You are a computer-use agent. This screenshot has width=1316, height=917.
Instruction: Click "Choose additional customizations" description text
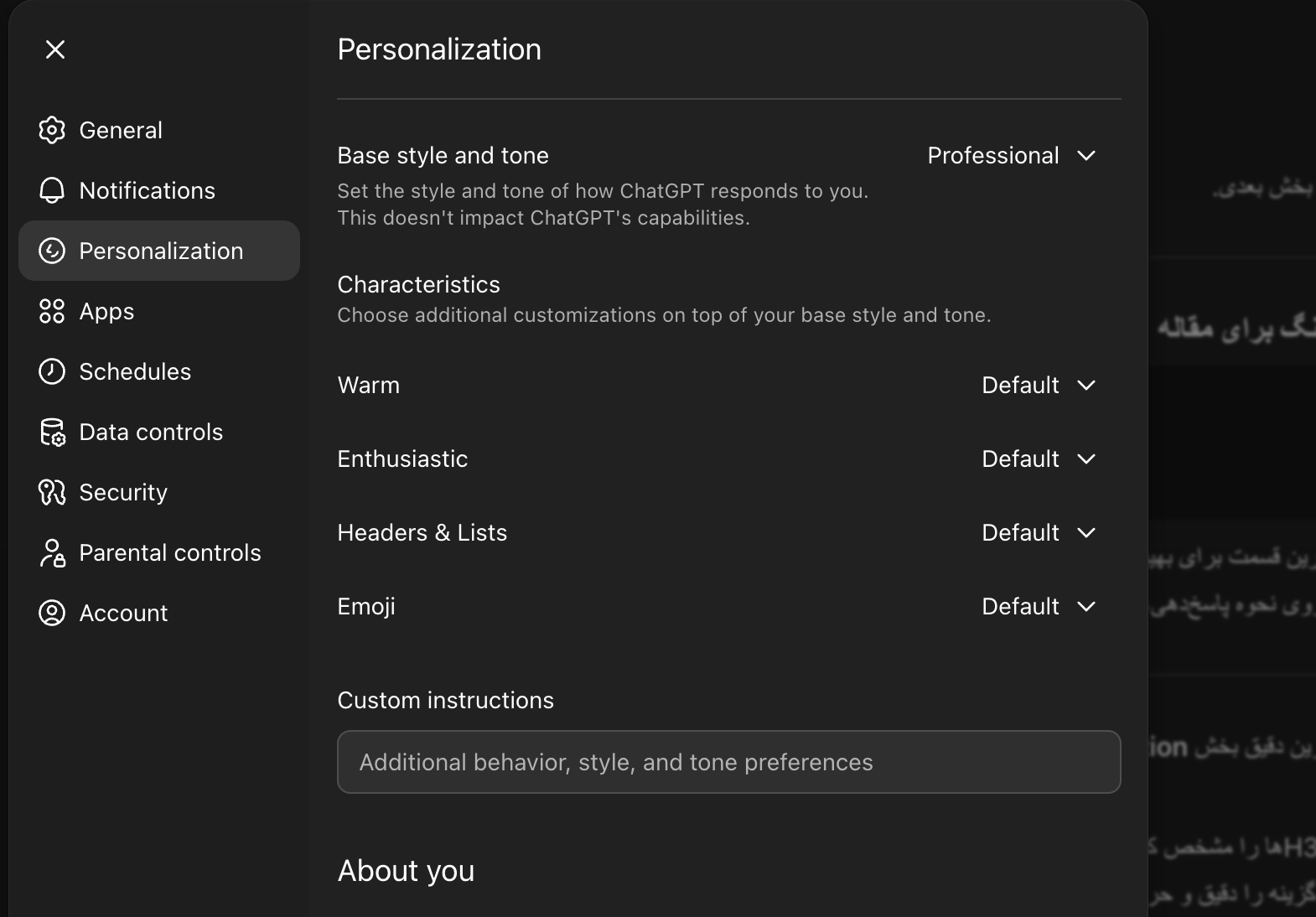[664, 315]
